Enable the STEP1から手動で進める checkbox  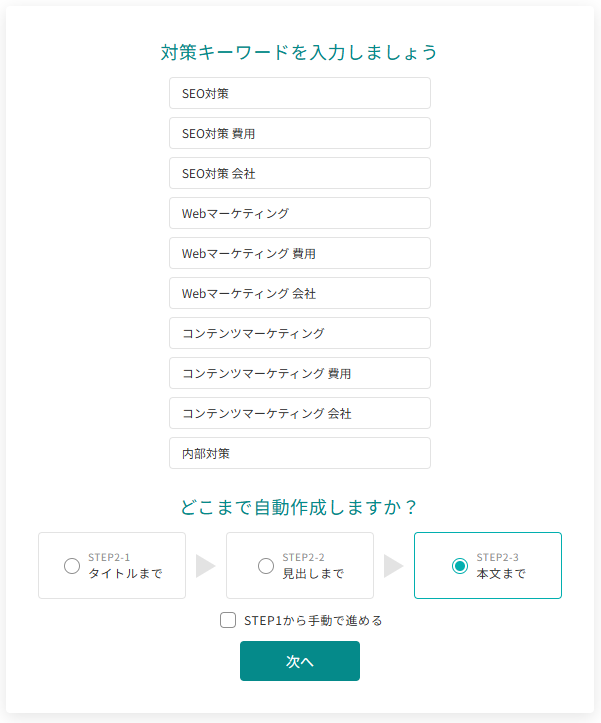tap(228, 620)
